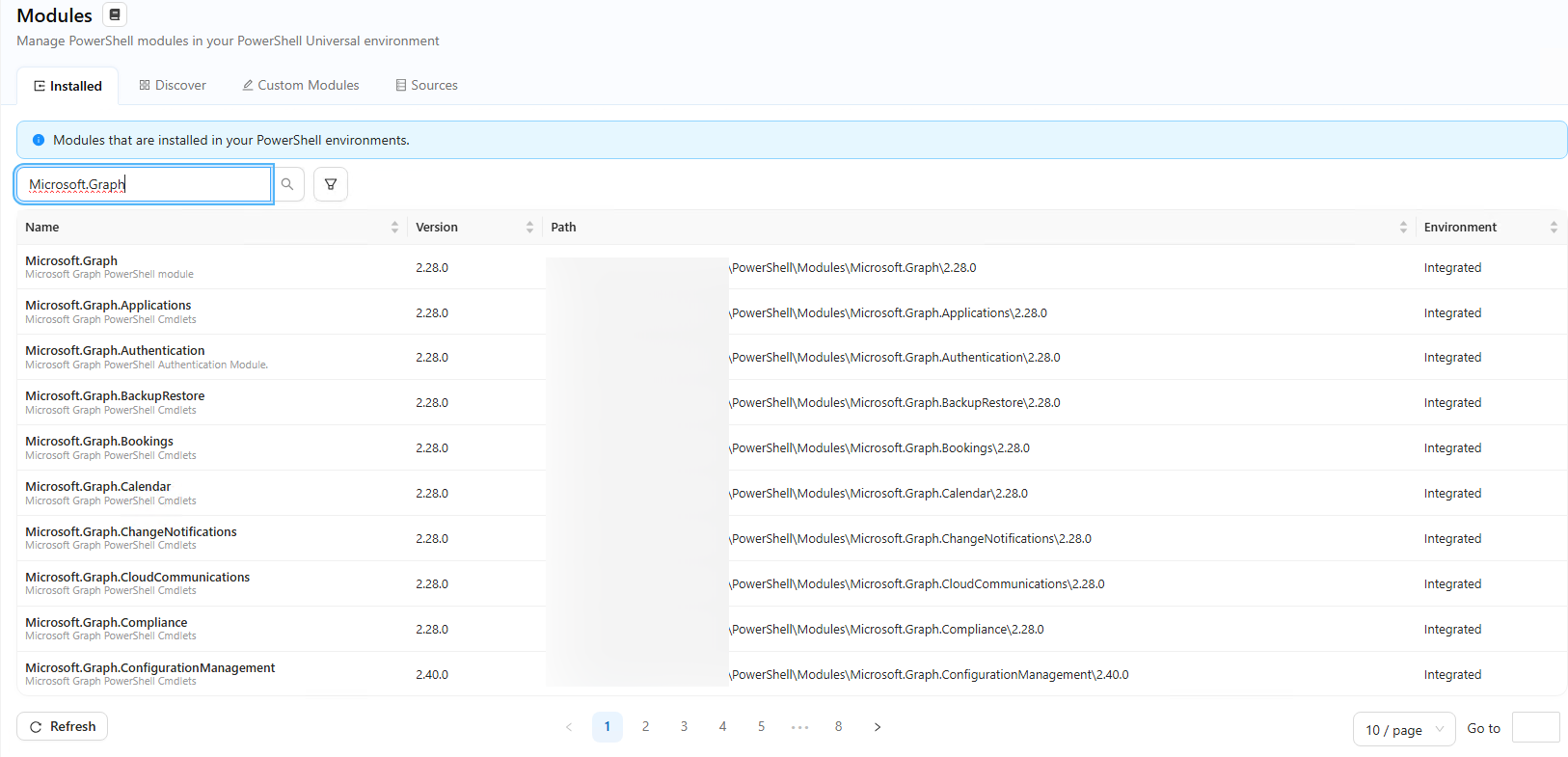Screen dimensions: 1568x757
Task: Click the Refresh button
Action: pos(63,726)
